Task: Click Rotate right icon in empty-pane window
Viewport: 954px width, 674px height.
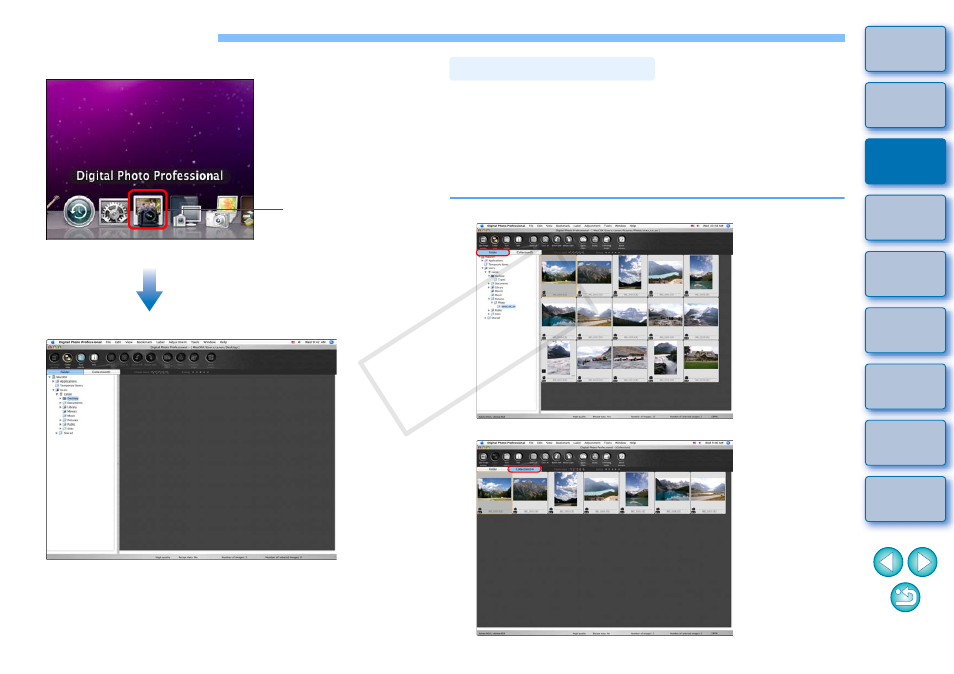Action: point(151,358)
